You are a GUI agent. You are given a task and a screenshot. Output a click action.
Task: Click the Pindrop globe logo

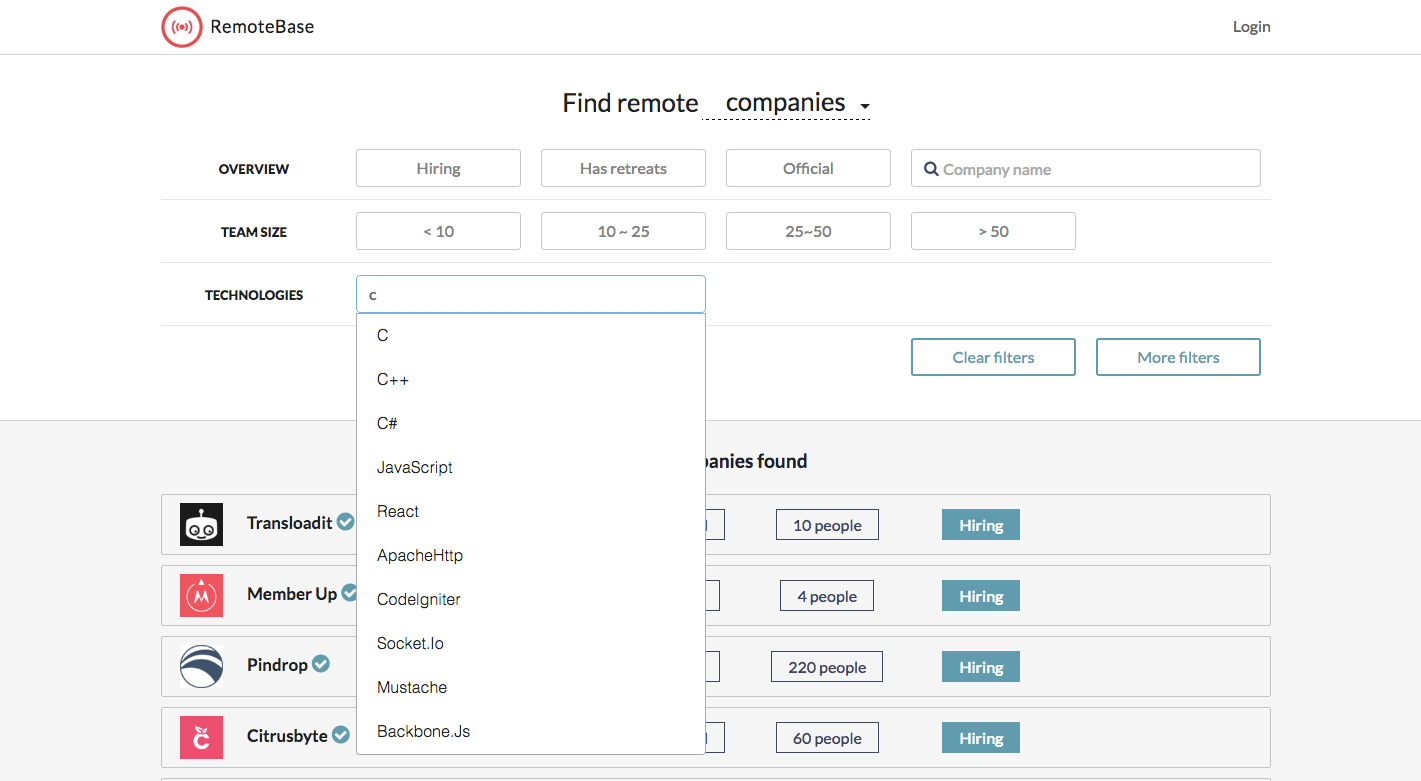point(201,666)
